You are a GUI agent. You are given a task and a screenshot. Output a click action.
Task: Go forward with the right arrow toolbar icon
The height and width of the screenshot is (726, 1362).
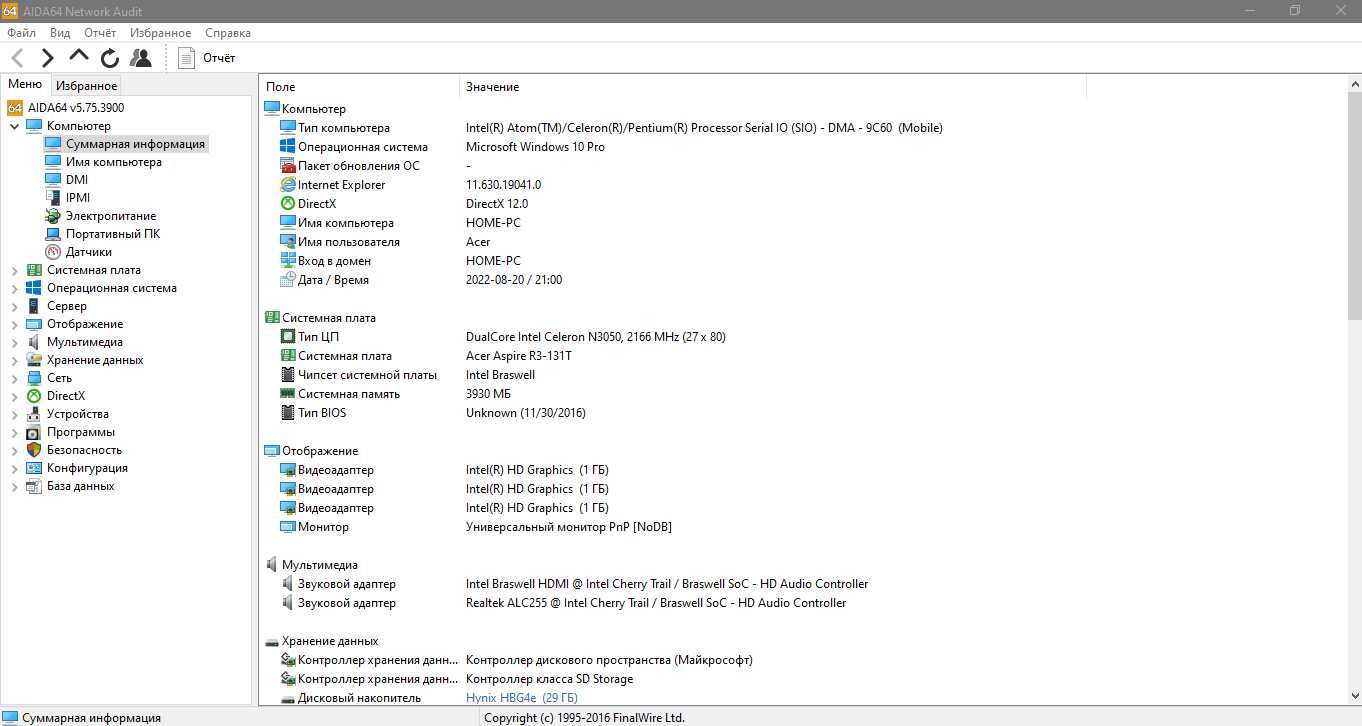pyautogui.click(x=47, y=58)
